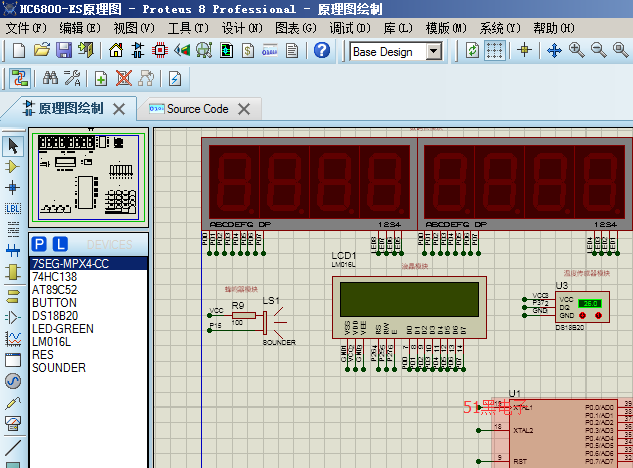Select the Device Pins Mode tool
Viewport: 633px width, 468px height.
tap(13, 317)
